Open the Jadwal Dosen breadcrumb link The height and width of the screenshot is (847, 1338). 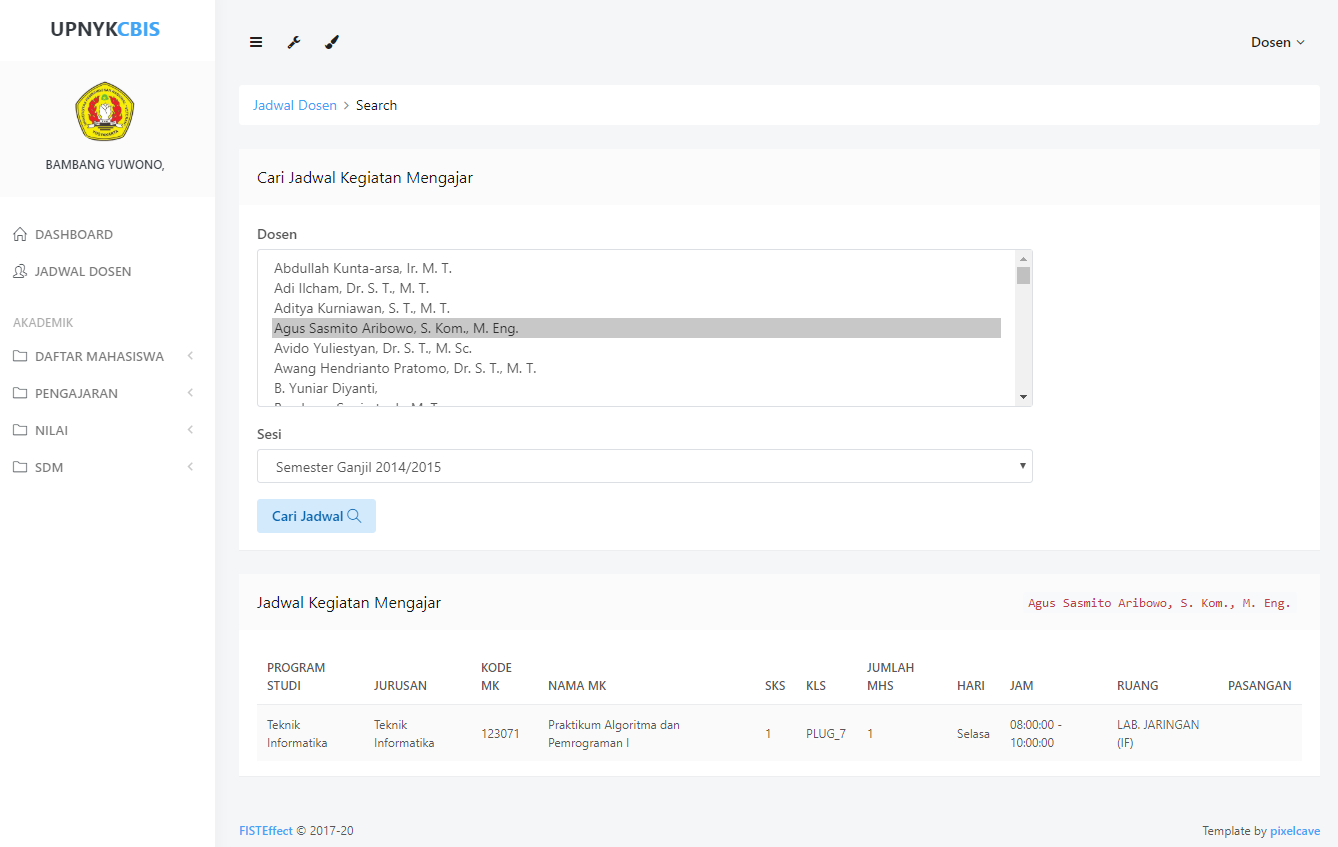295,105
